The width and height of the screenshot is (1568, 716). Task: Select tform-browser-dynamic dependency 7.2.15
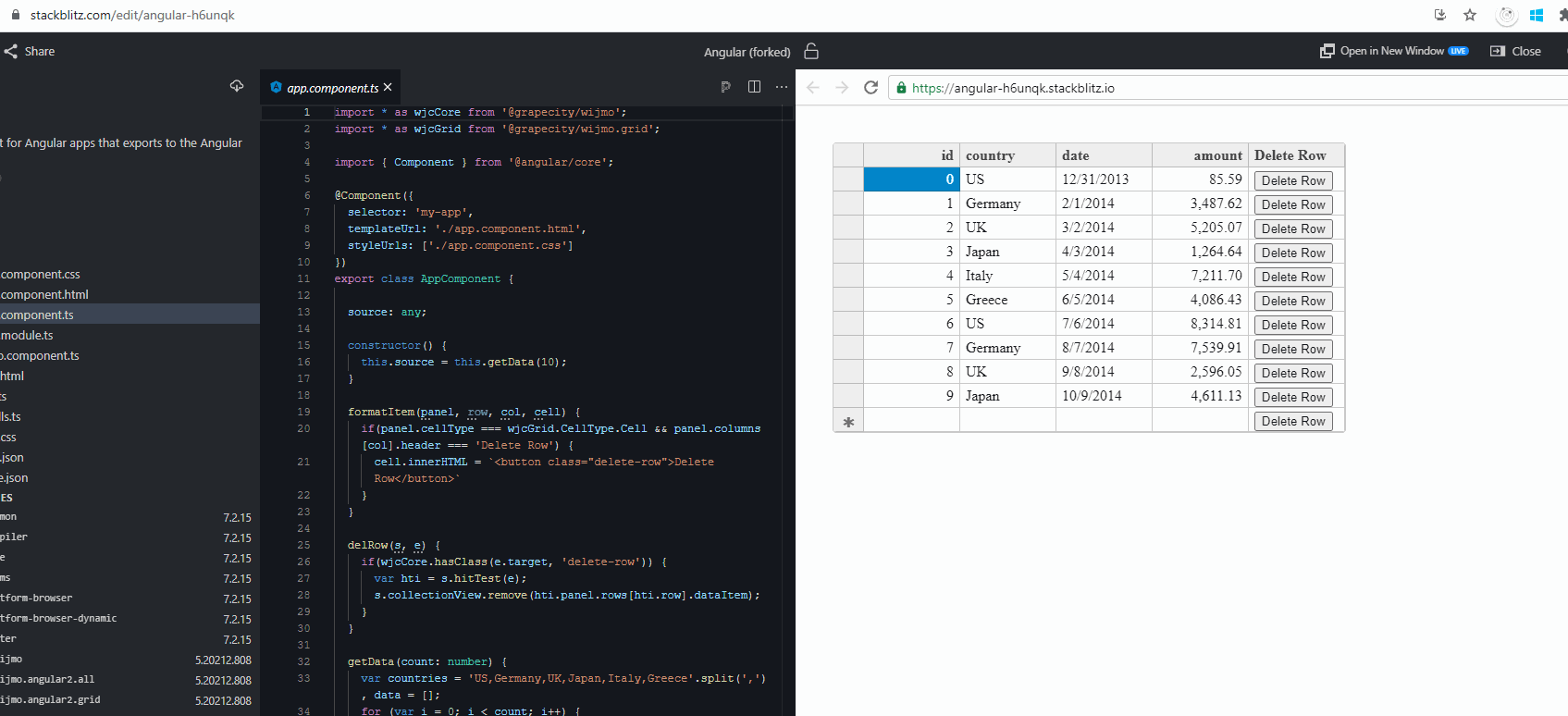130,619
